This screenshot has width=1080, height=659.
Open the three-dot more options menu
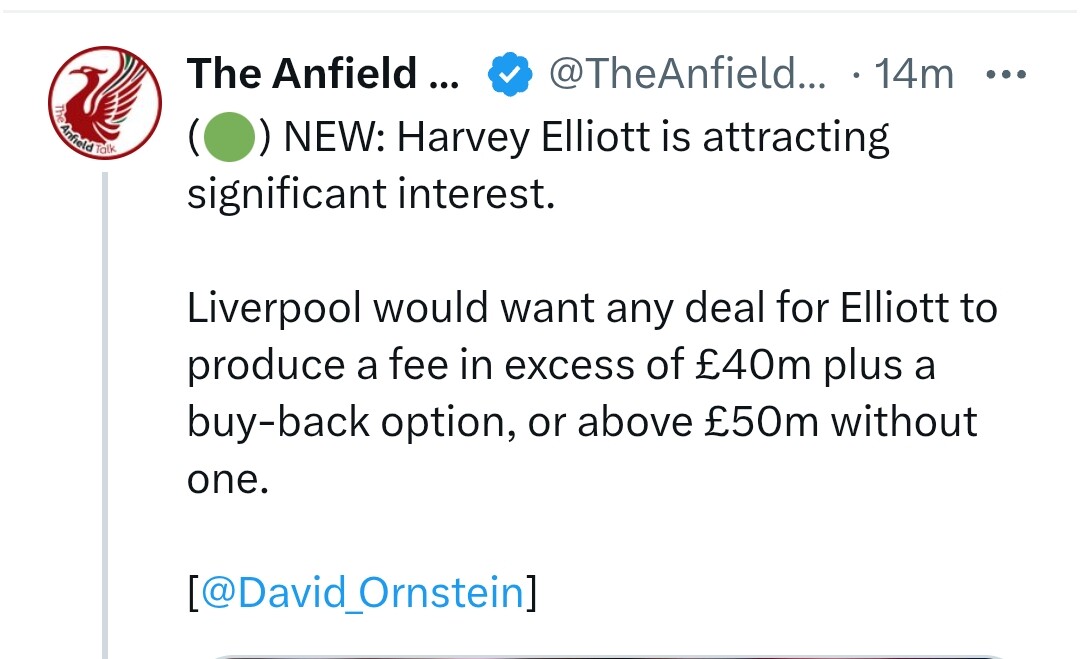coord(1006,74)
